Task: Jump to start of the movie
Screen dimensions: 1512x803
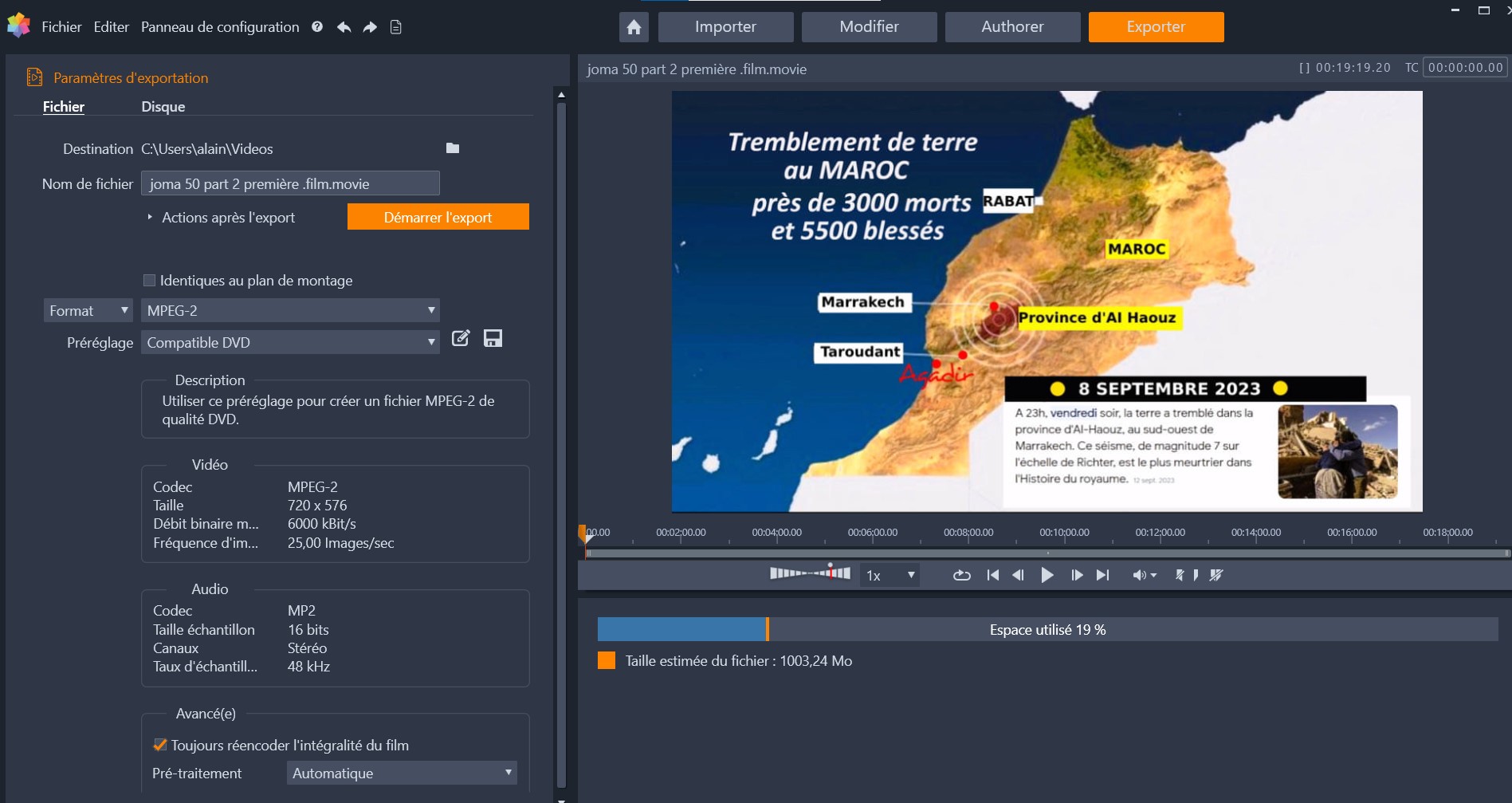Action: tap(992, 575)
